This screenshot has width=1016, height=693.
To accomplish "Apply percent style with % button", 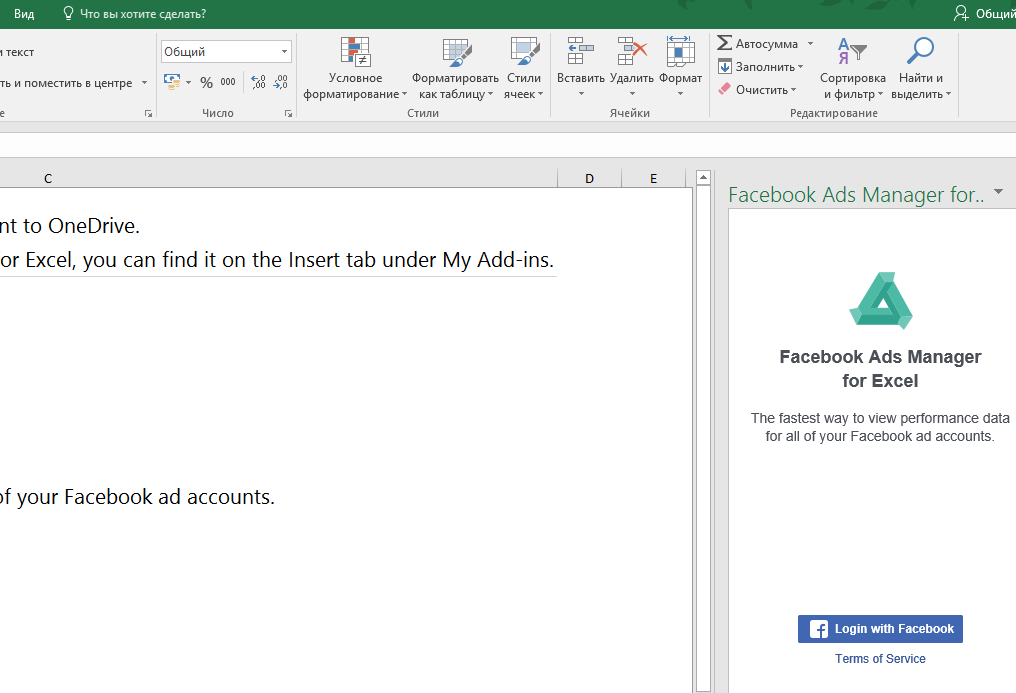I will [x=206, y=82].
